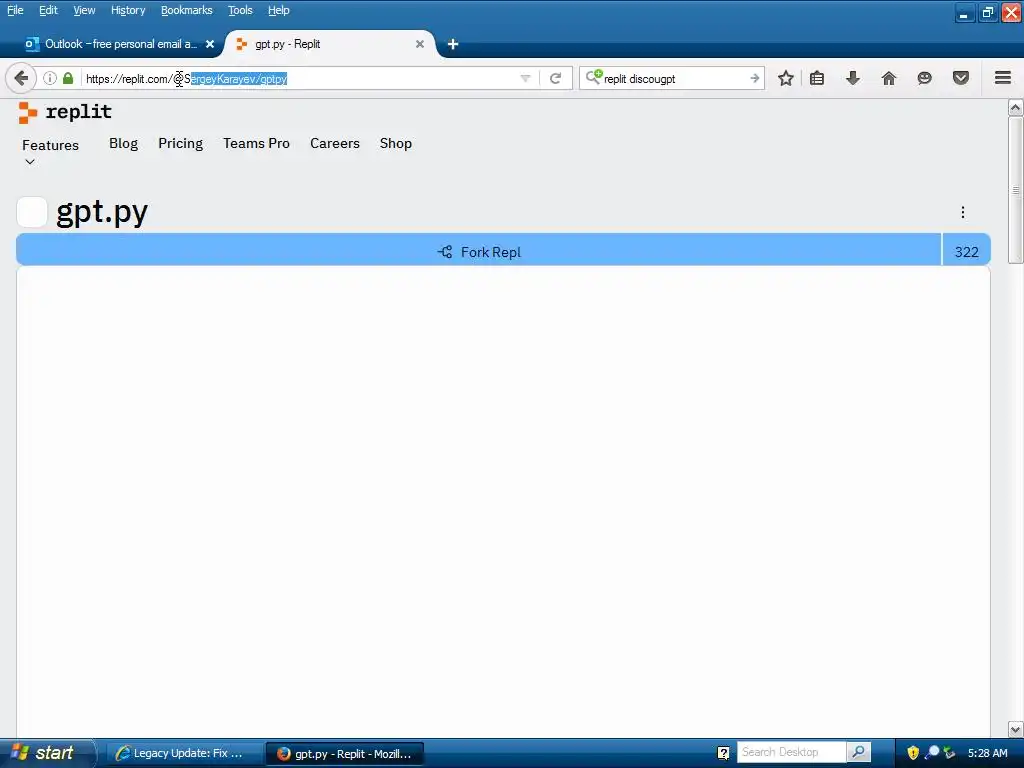Open the View menu
Image resolution: width=1024 pixels, height=768 pixels.
point(84,10)
